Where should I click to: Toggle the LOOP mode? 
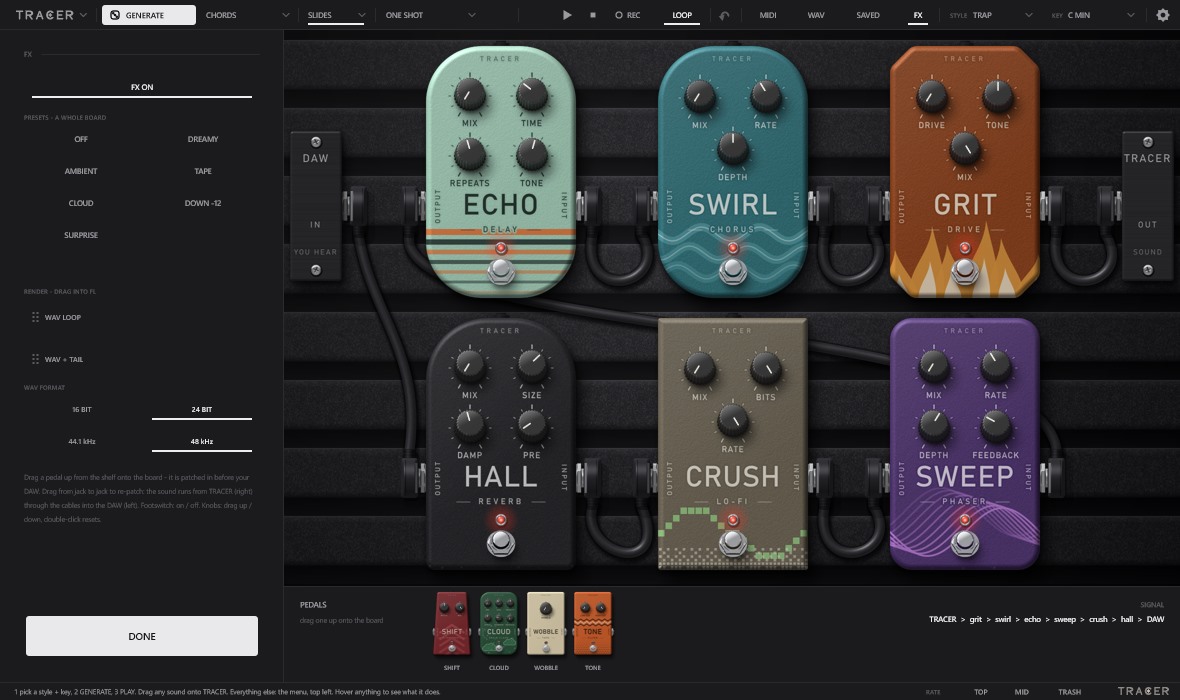click(x=682, y=15)
